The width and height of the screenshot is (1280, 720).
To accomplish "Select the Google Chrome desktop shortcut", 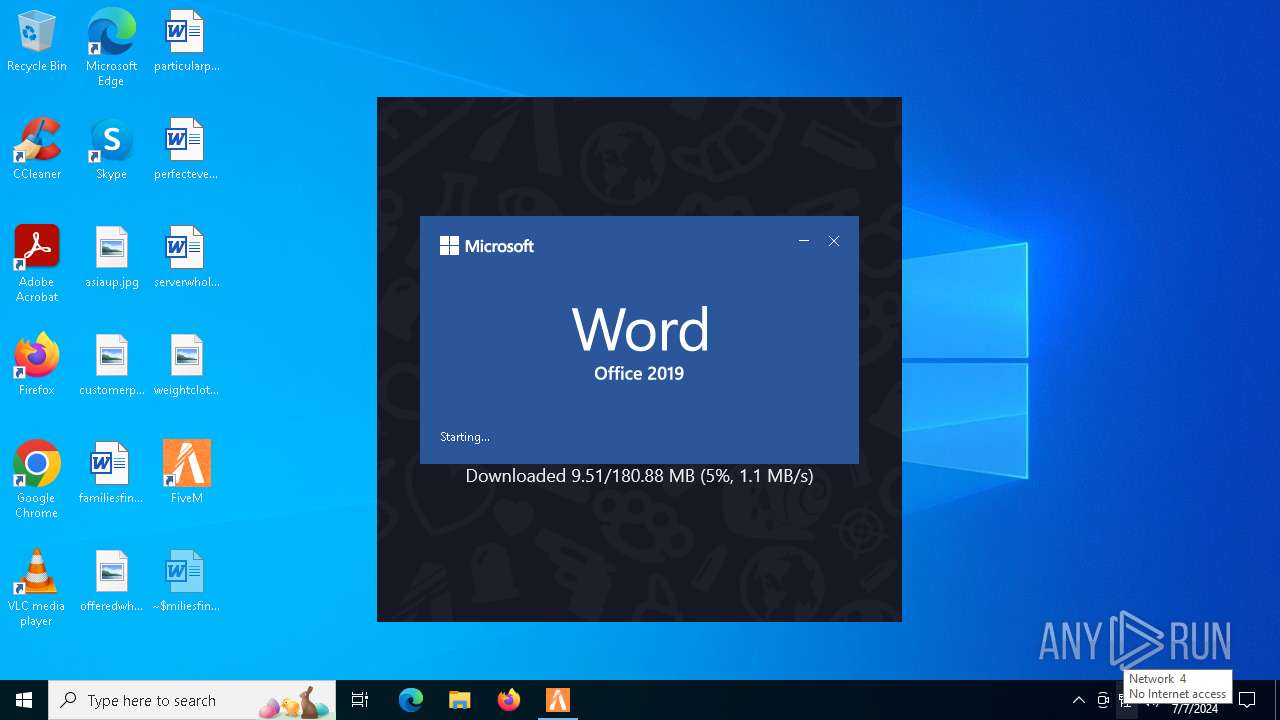I will point(37,480).
